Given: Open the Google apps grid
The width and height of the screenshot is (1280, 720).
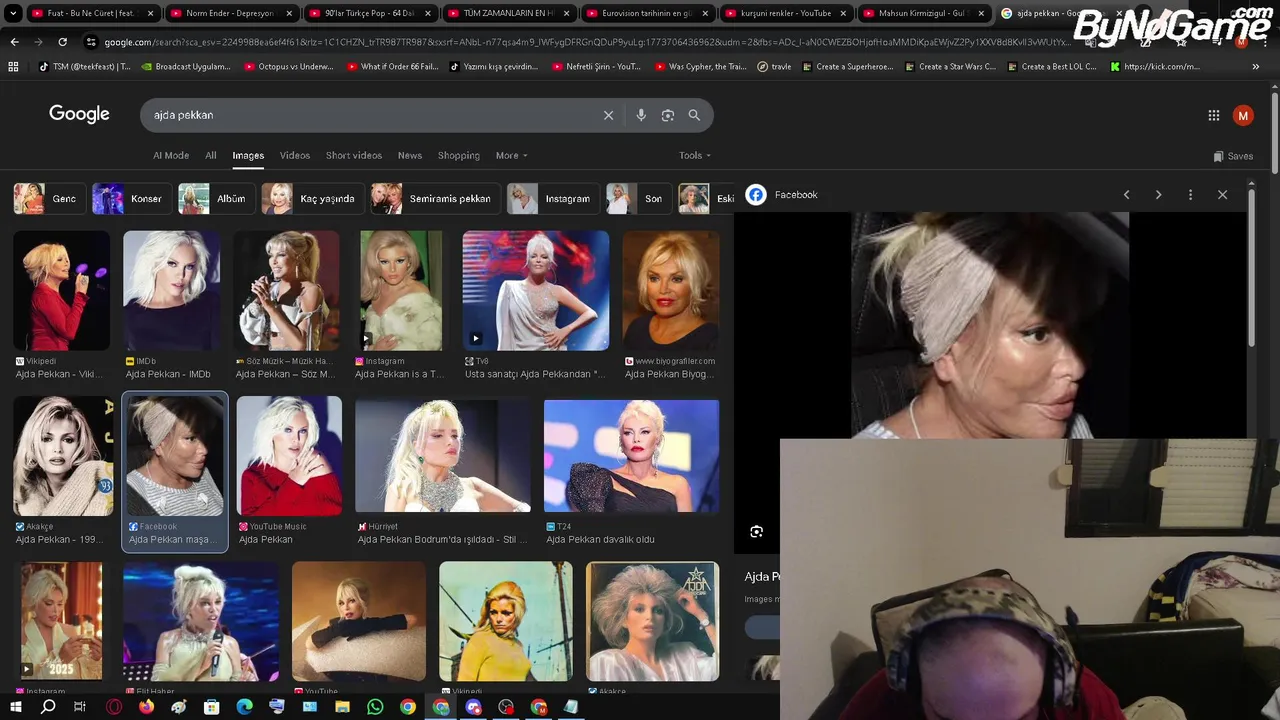Looking at the screenshot, I should 1214,116.
